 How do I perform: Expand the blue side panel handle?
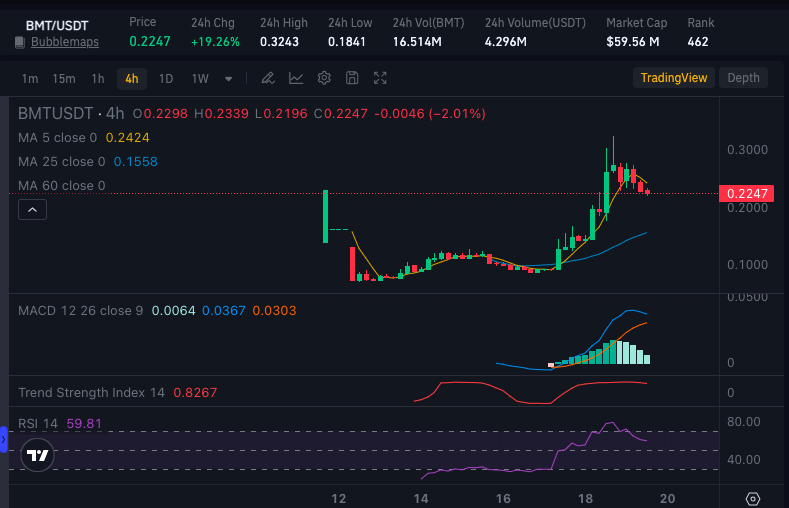coord(4,440)
